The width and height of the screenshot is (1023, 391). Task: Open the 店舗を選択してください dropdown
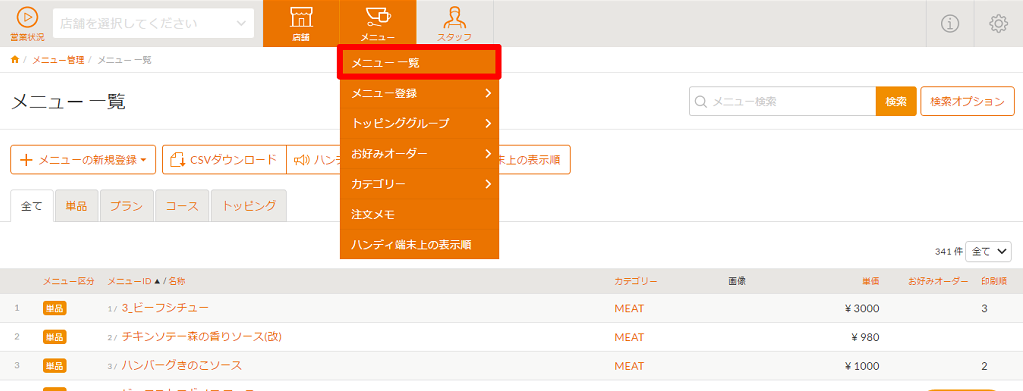[x=153, y=23]
